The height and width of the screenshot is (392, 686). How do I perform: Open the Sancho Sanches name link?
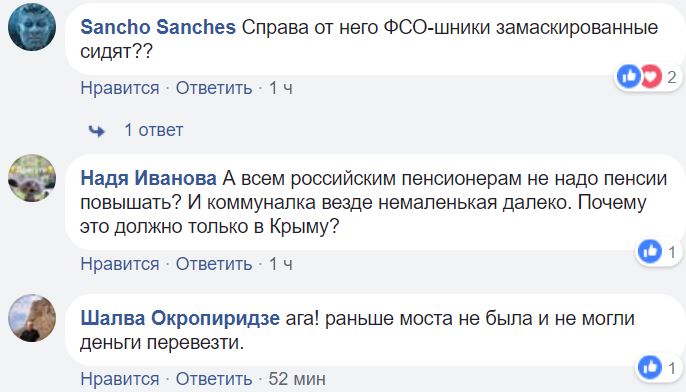click(x=158, y=27)
